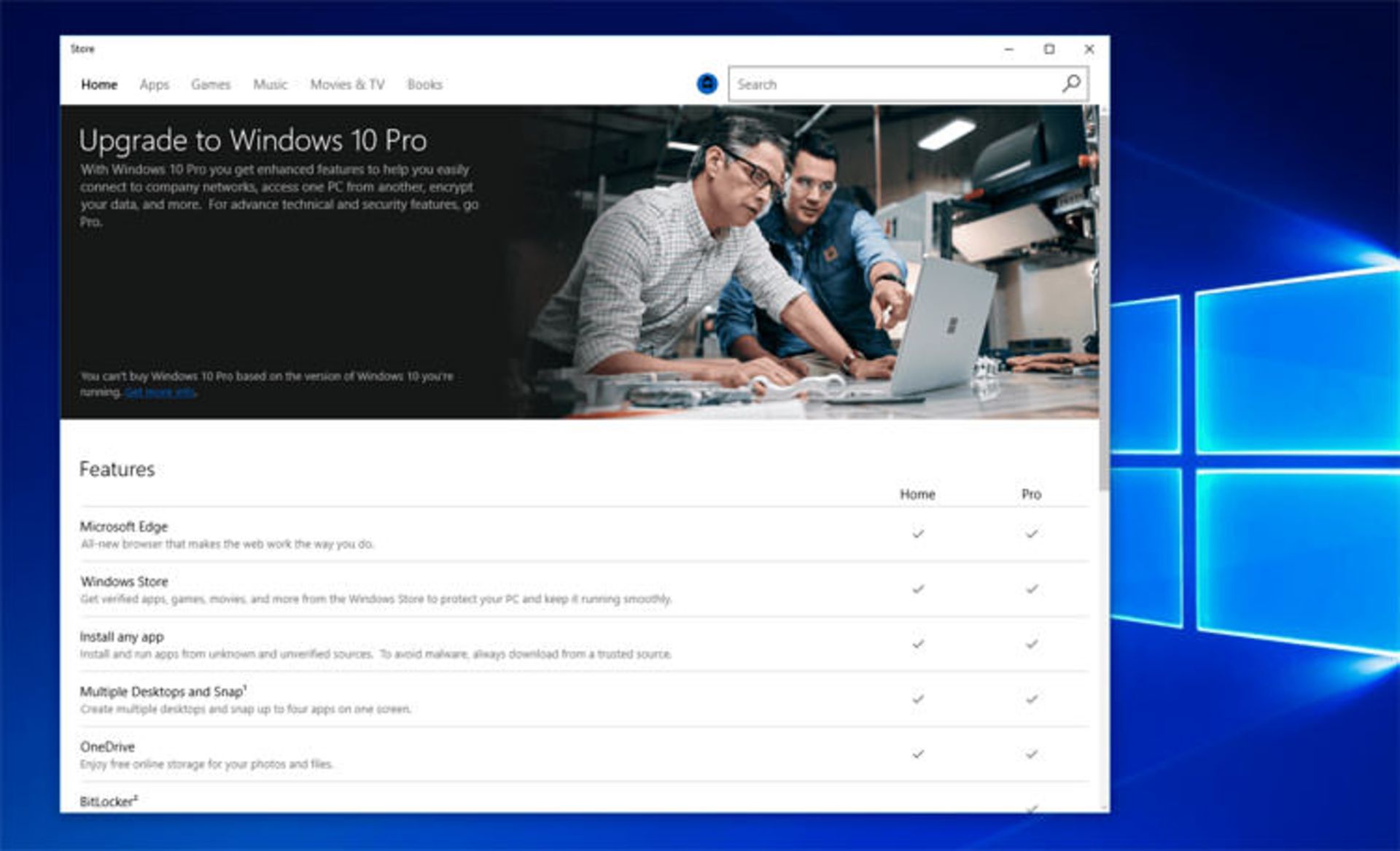Viewport: 1400px width, 851px height.
Task: Click the Home checkmark for OneDrive
Action: (918, 754)
